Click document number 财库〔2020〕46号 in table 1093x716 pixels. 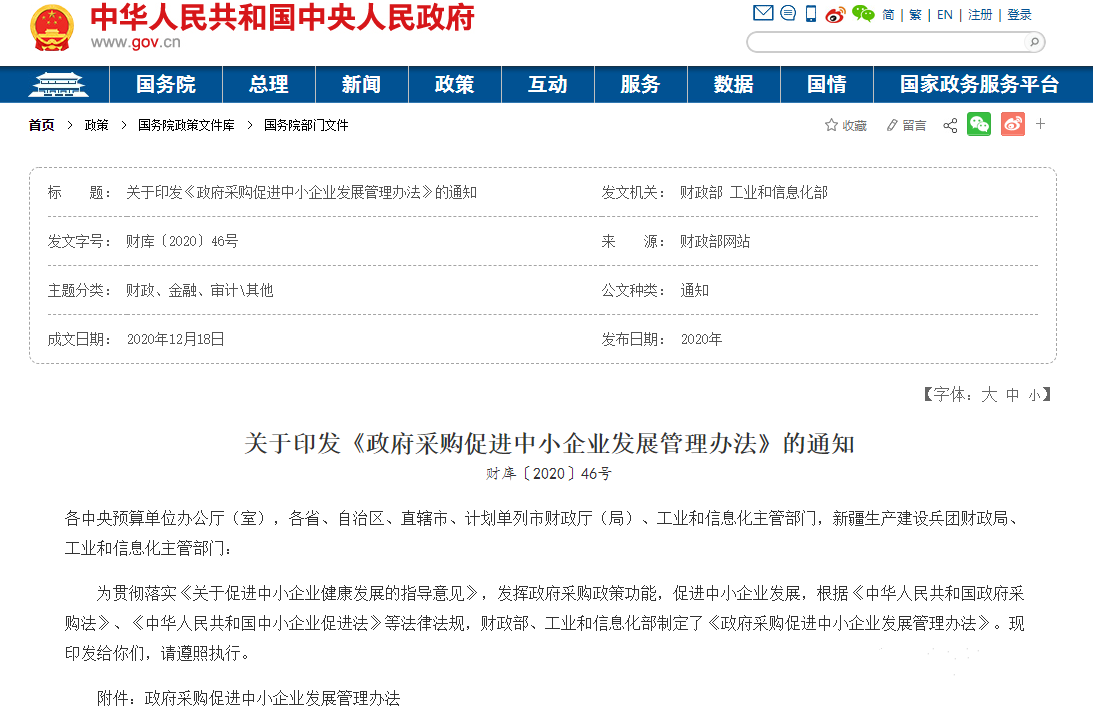point(182,241)
